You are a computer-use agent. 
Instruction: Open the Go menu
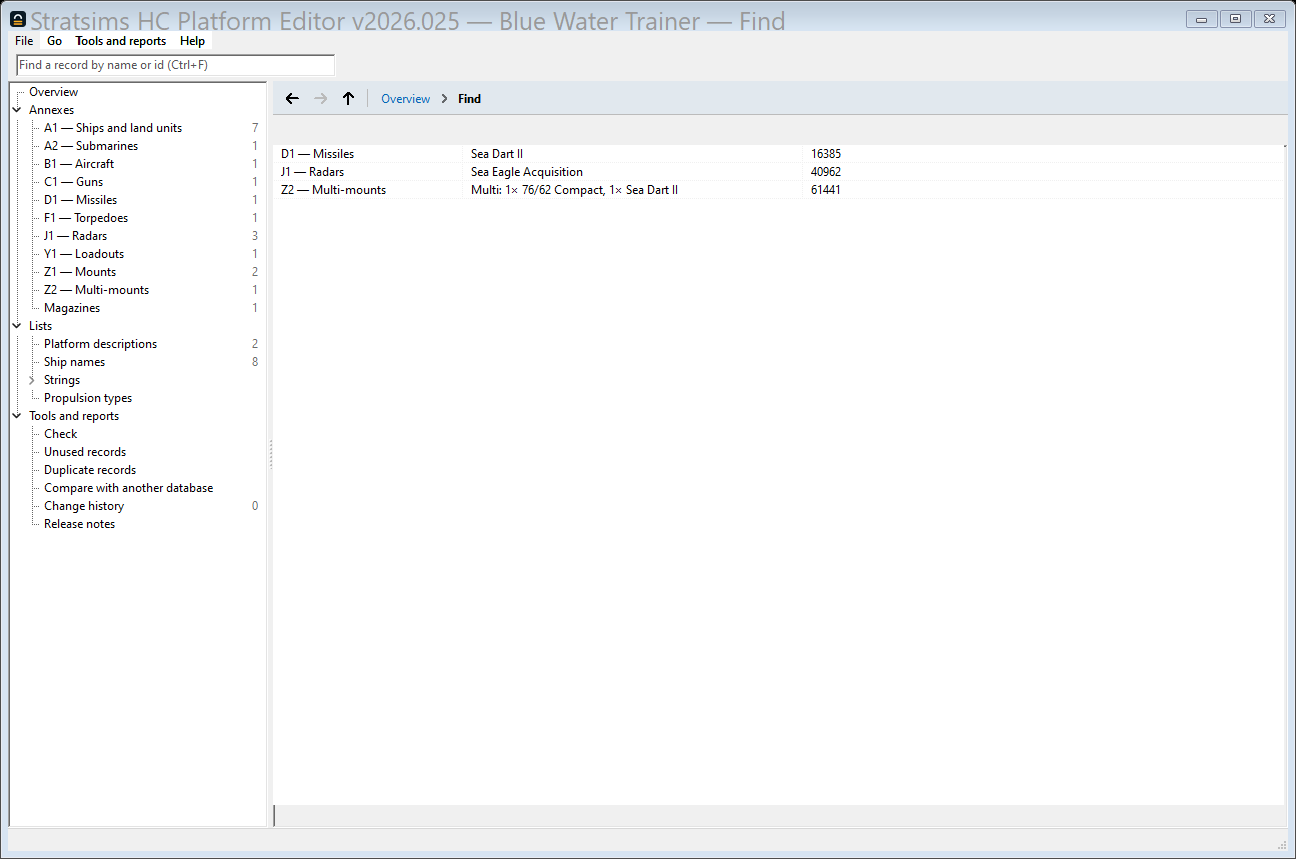click(x=54, y=41)
